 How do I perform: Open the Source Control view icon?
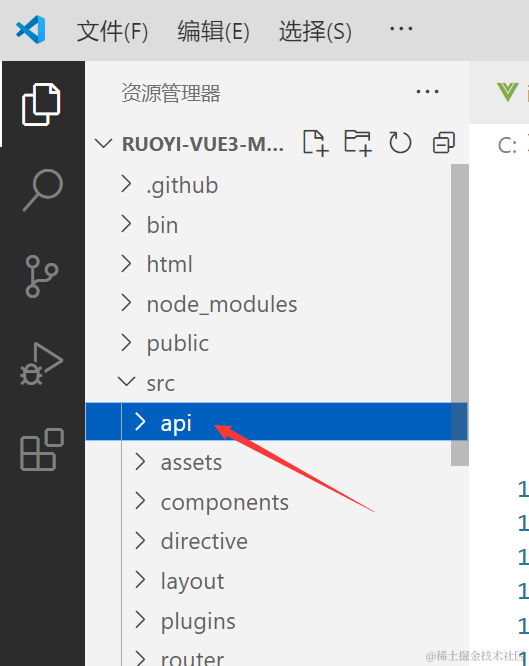pyautogui.click(x=42, y=276)
